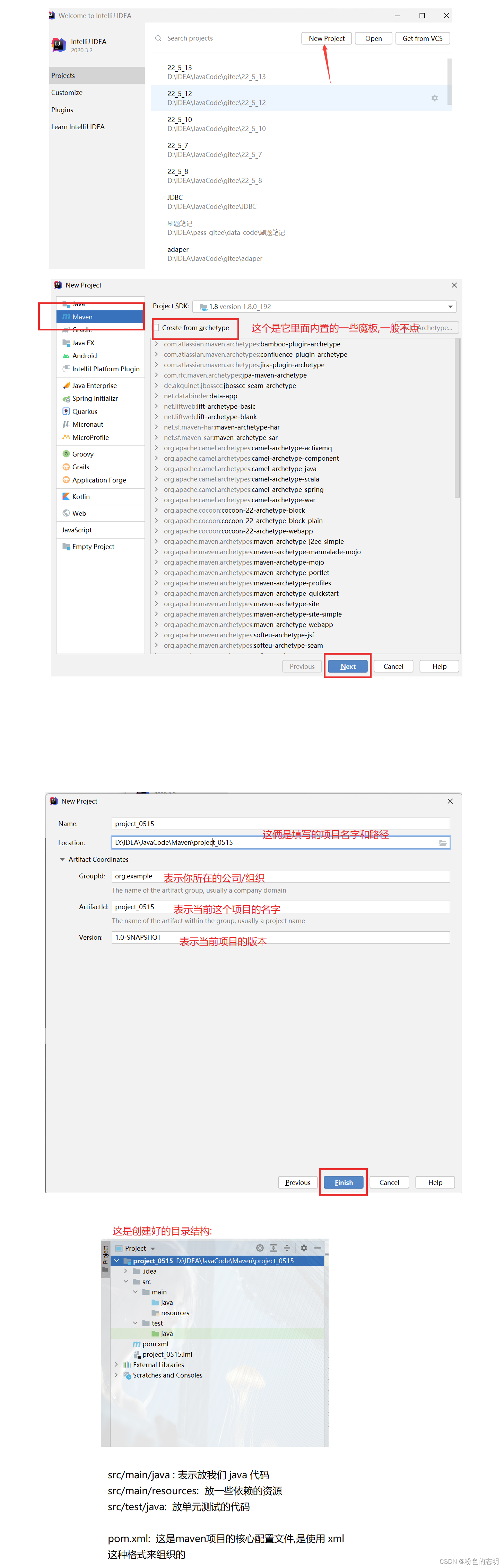
Task: Choose the Groovy project type
Action: tap(78, 454)
